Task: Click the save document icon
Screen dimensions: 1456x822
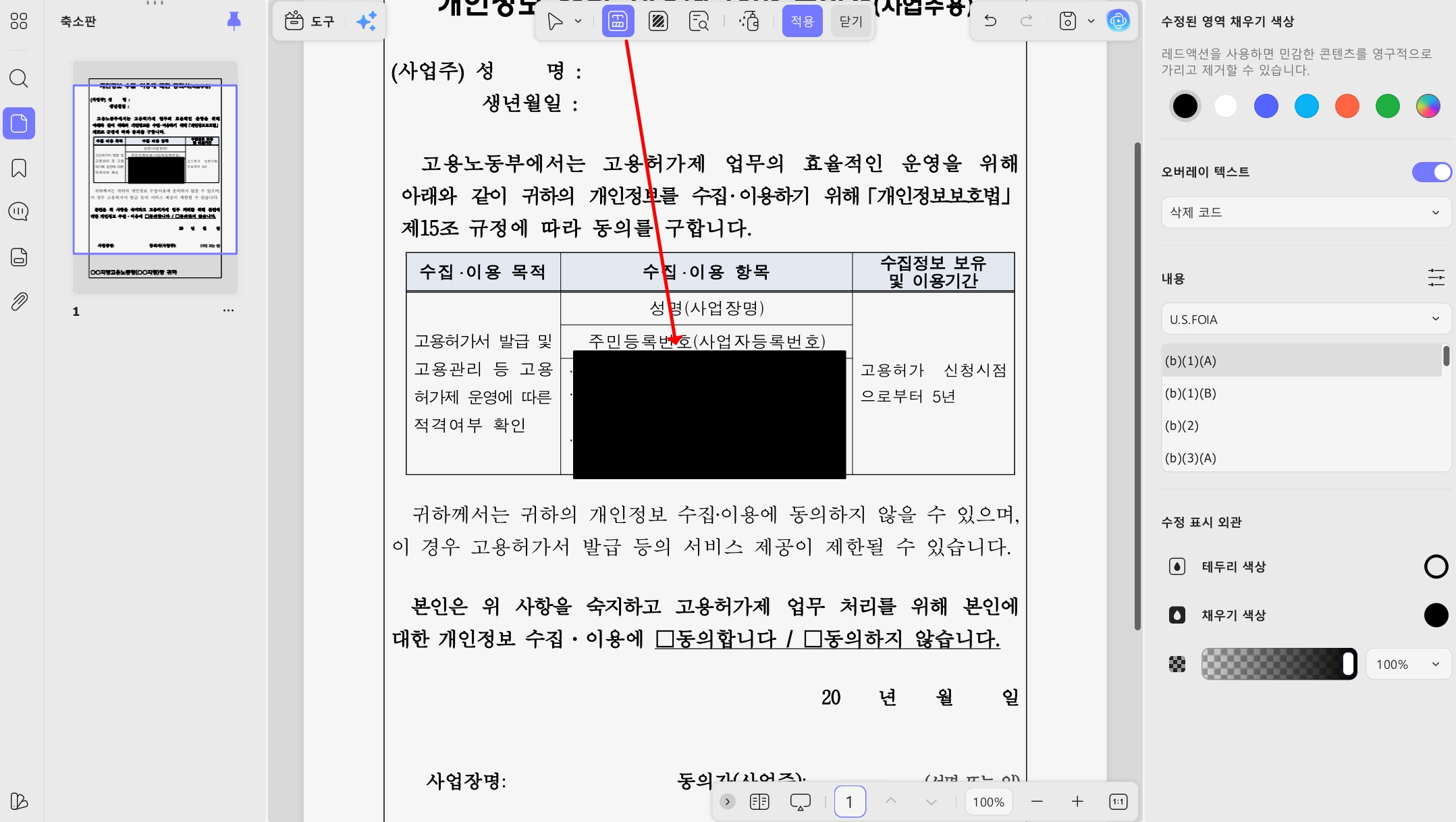Action: click(1067, 21)
